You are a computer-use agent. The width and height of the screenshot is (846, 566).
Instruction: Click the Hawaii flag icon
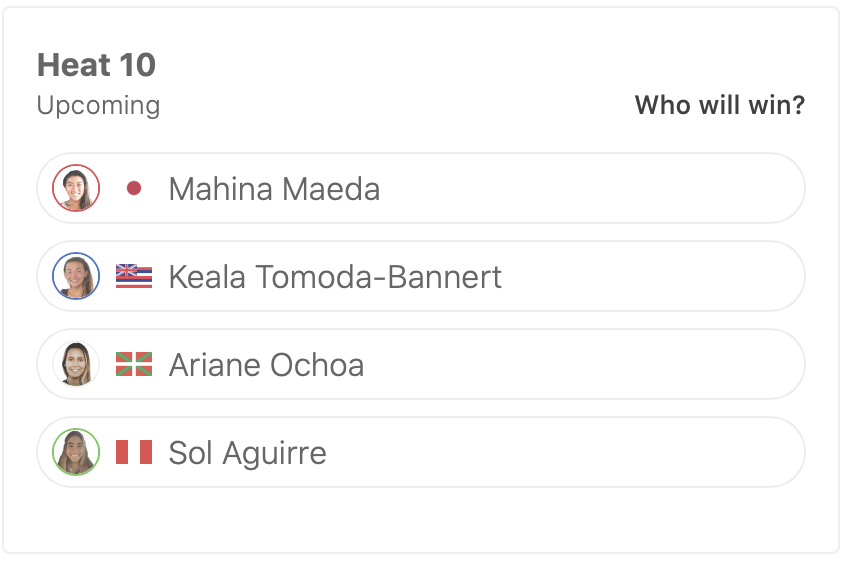[x=134, y=276]
